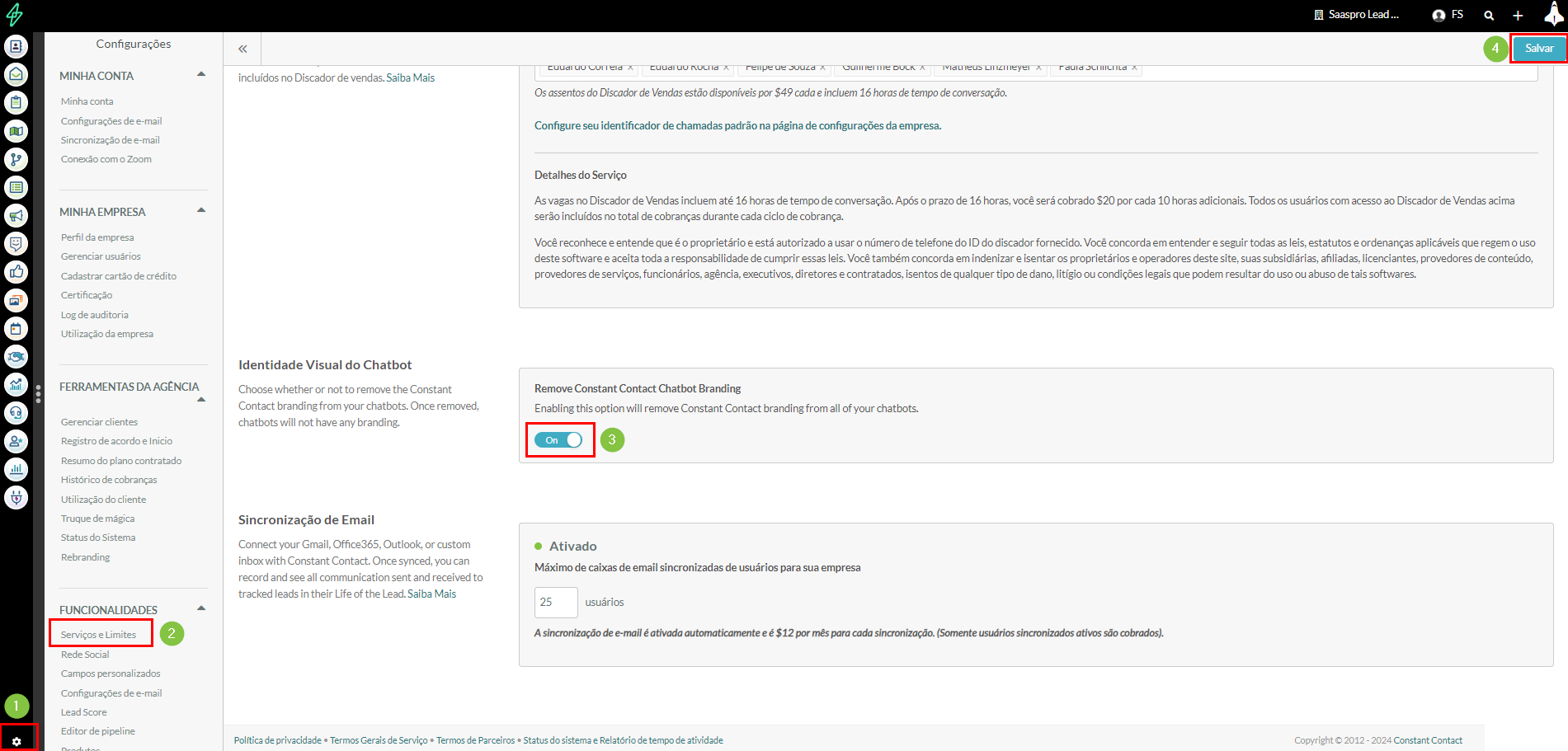Open Lead Score settings
Image resolution: width=1568 pixels, height=751 pixels.
coord(83,712)
